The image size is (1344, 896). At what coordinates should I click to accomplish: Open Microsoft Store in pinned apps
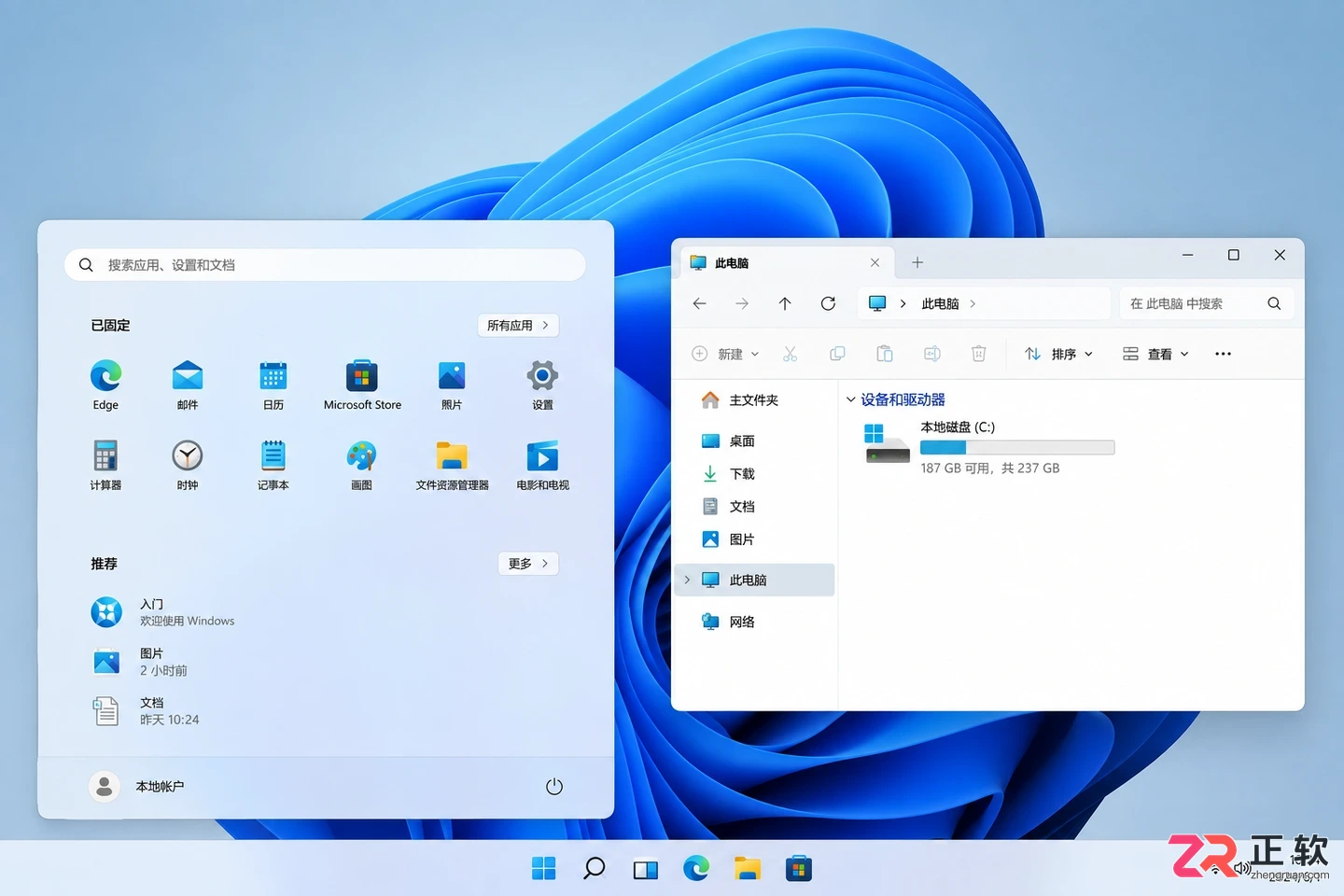pyautogui.click(x=362, y=385)
